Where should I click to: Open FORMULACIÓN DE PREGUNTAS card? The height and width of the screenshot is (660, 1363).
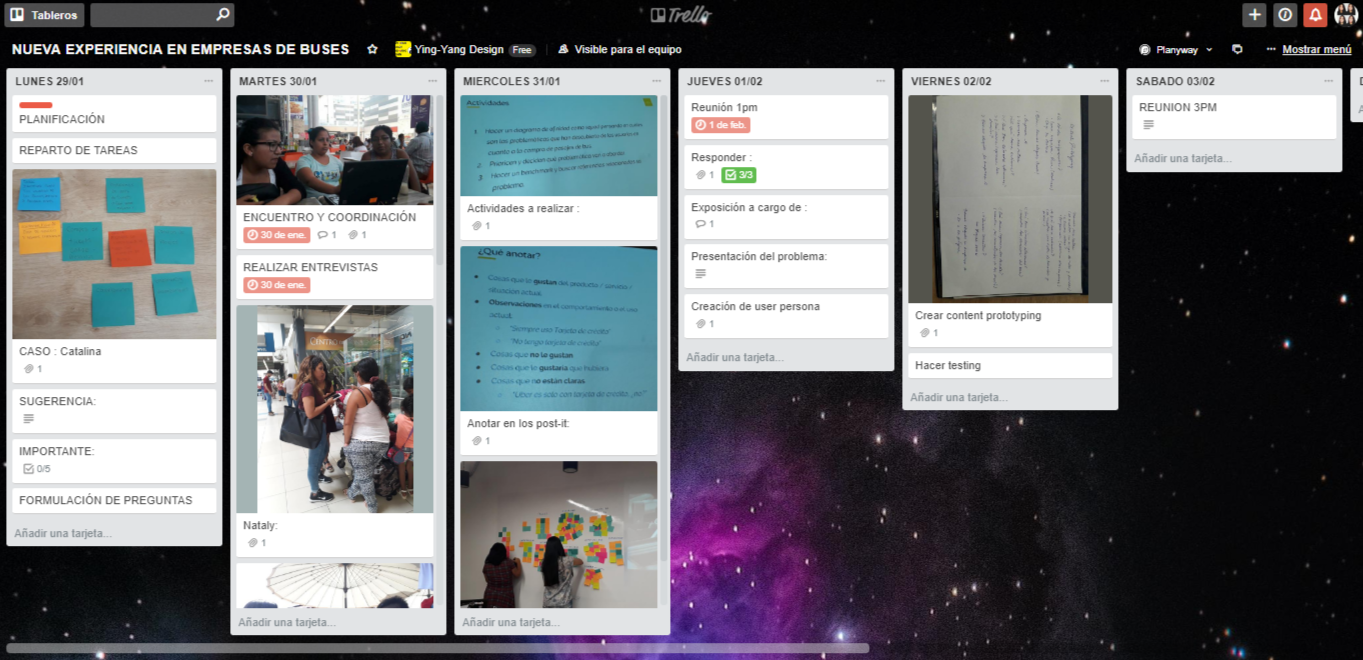[x=114, y=500]
